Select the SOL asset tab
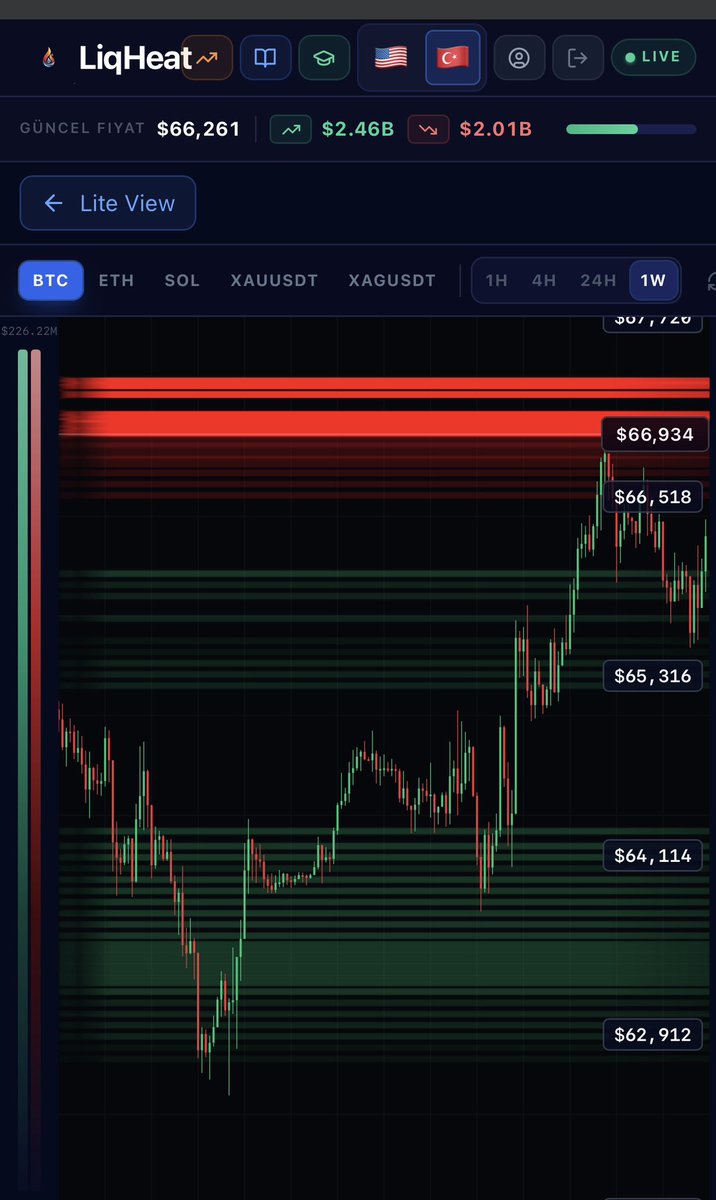Screen dimensions: 716x1200 [x=182, y=280]
